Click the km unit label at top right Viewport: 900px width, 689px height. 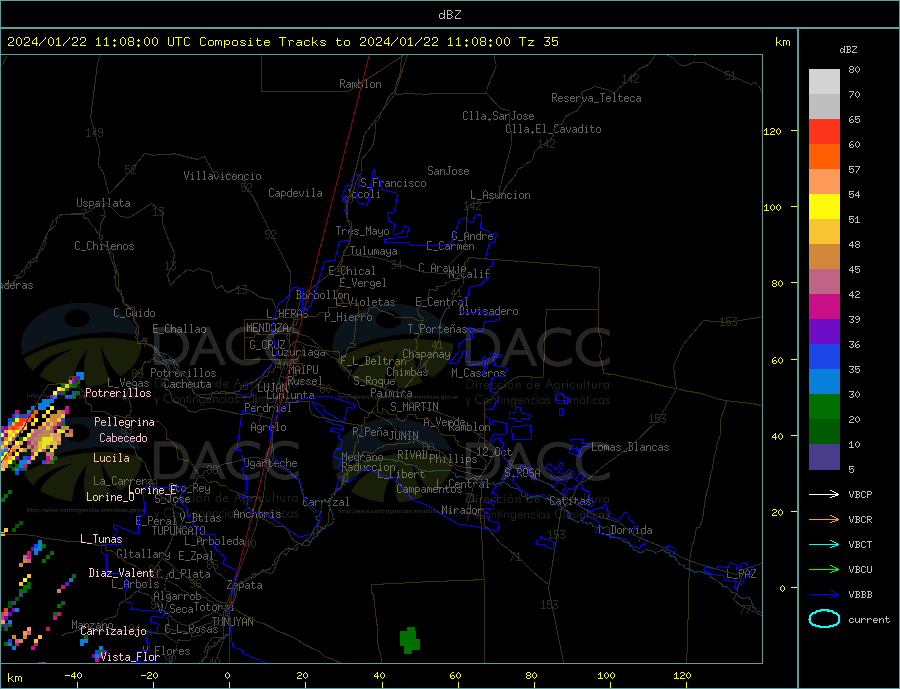[x=782, y=42]
